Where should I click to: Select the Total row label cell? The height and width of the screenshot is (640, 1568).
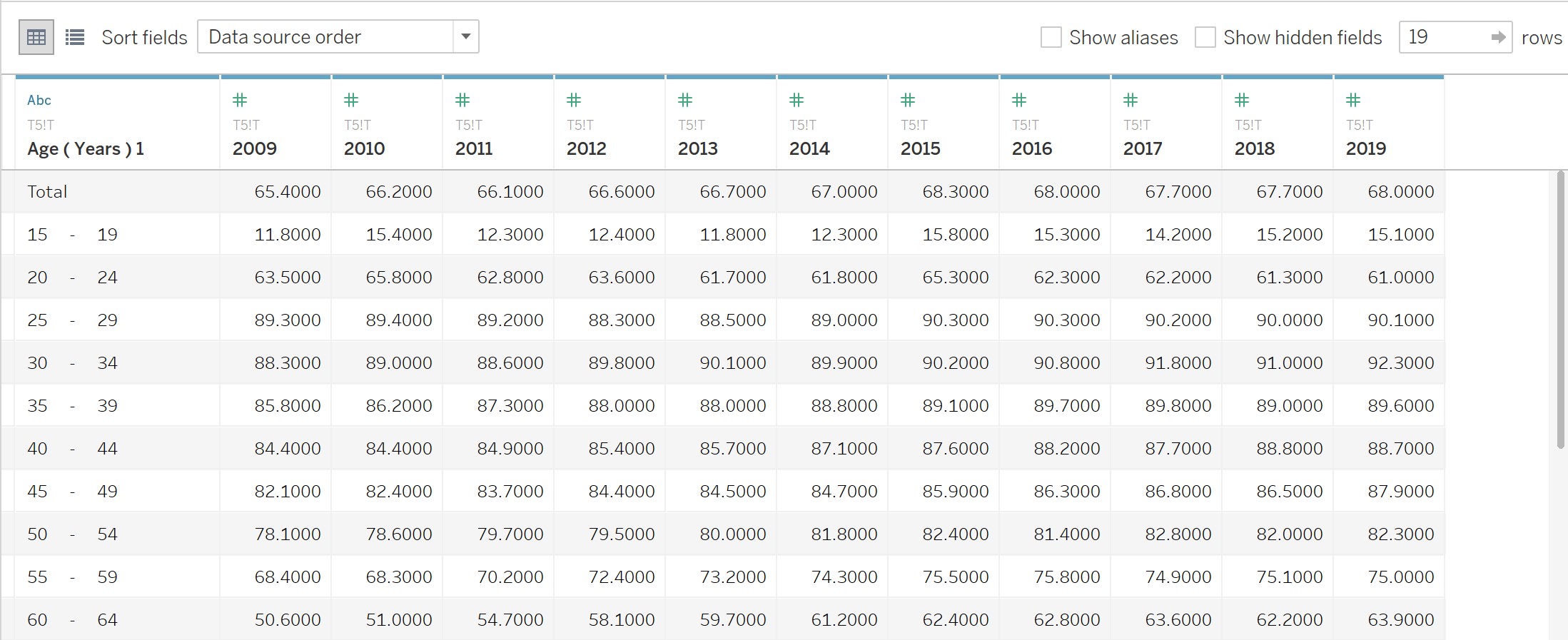(47, 192)
